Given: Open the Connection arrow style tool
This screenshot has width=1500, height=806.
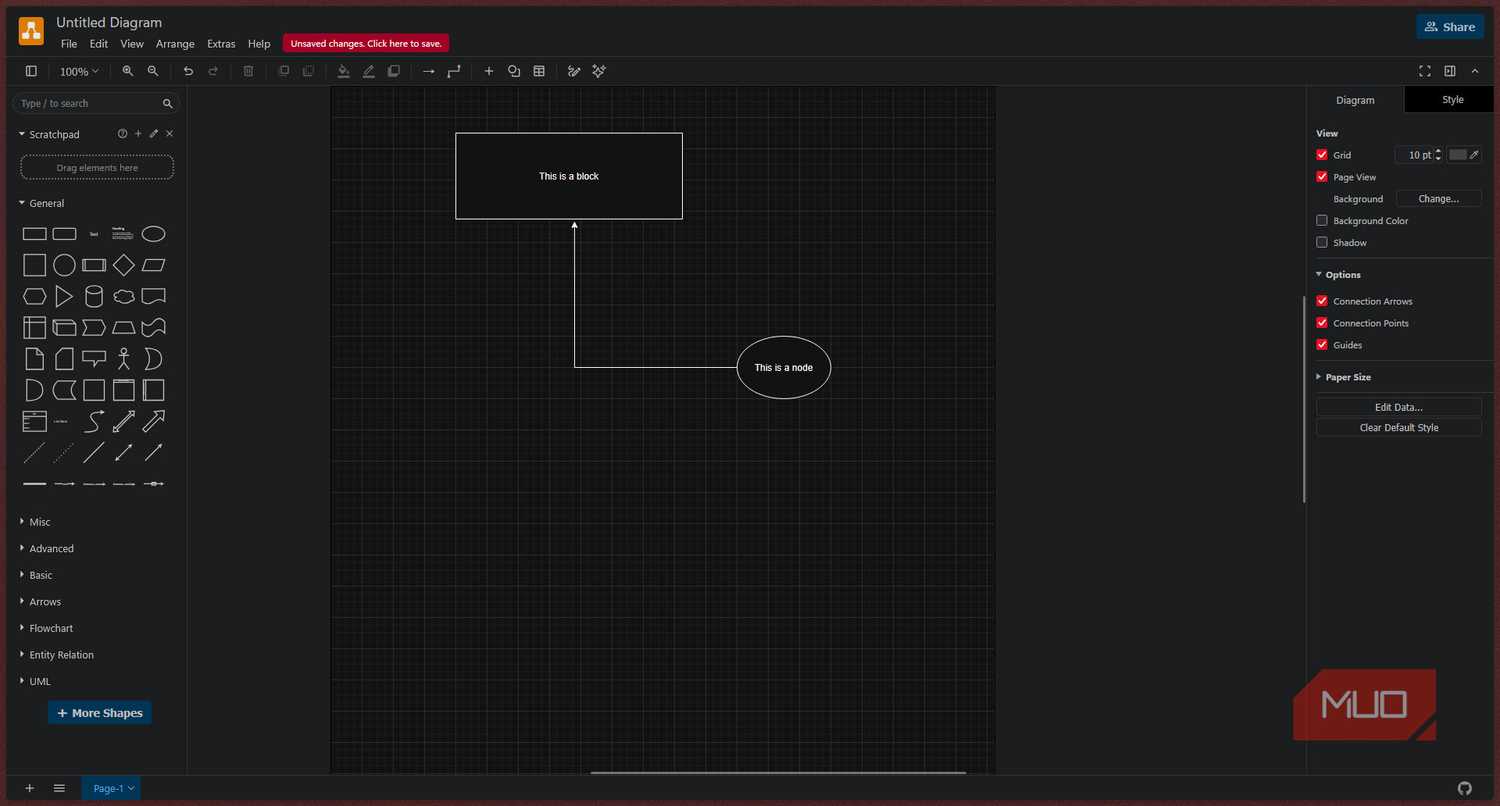Looking at the screenshot, I should (x=428, y=71).
